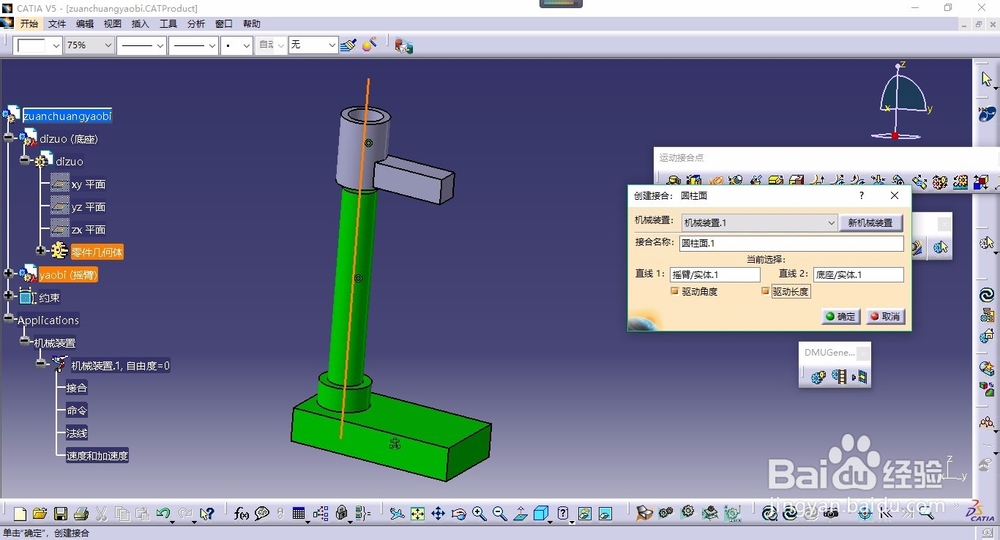Screen dimensions: 1000x540
Task: Click the 直线 1 selection field
Action: click(715, 274)
